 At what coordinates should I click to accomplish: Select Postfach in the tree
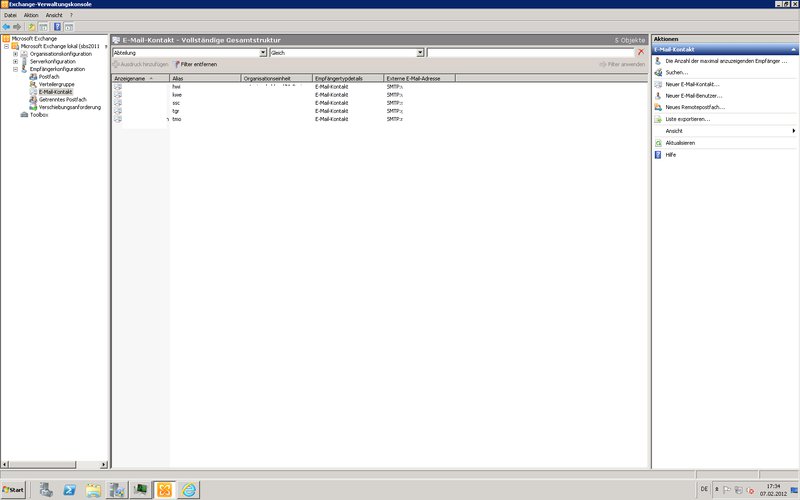tap(49, 77)
